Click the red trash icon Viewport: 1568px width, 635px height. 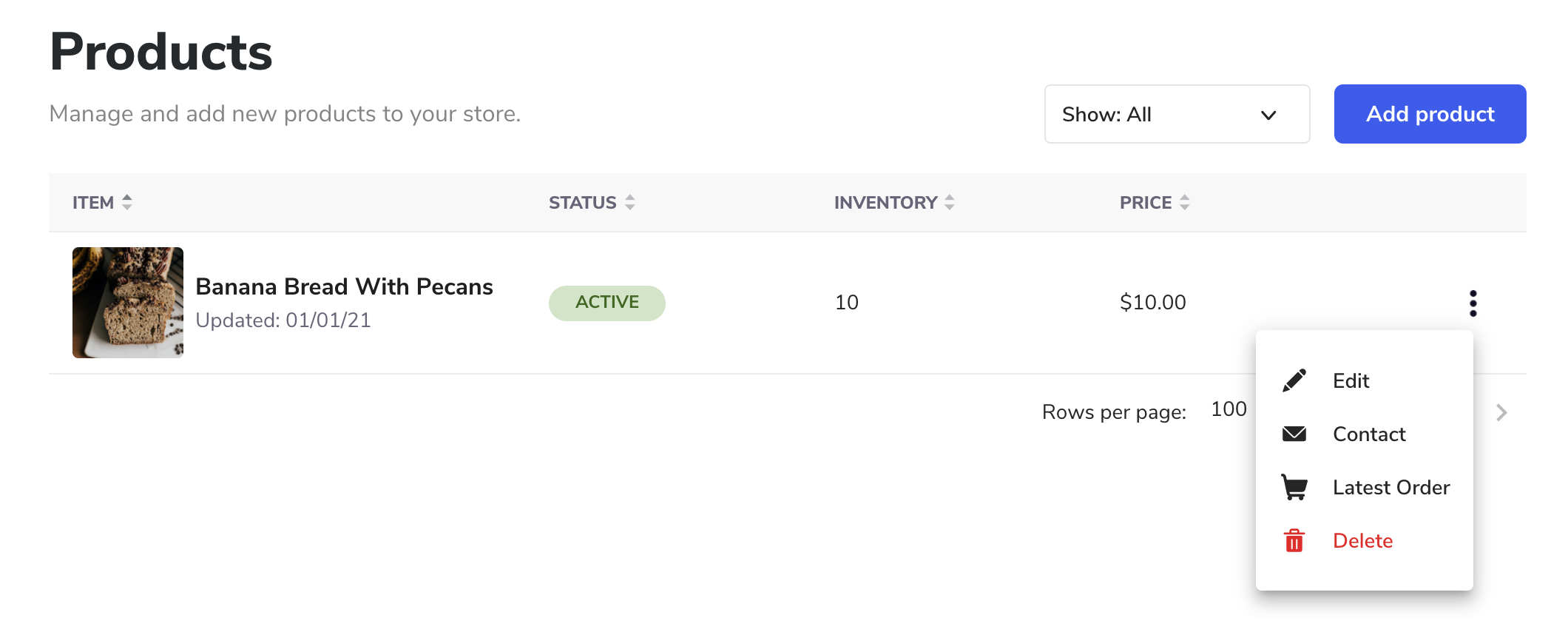tap(1294, 540)
